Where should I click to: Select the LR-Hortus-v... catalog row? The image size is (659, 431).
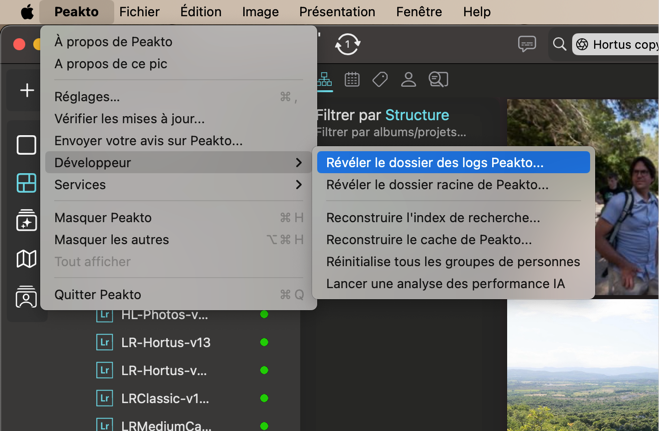182,371
